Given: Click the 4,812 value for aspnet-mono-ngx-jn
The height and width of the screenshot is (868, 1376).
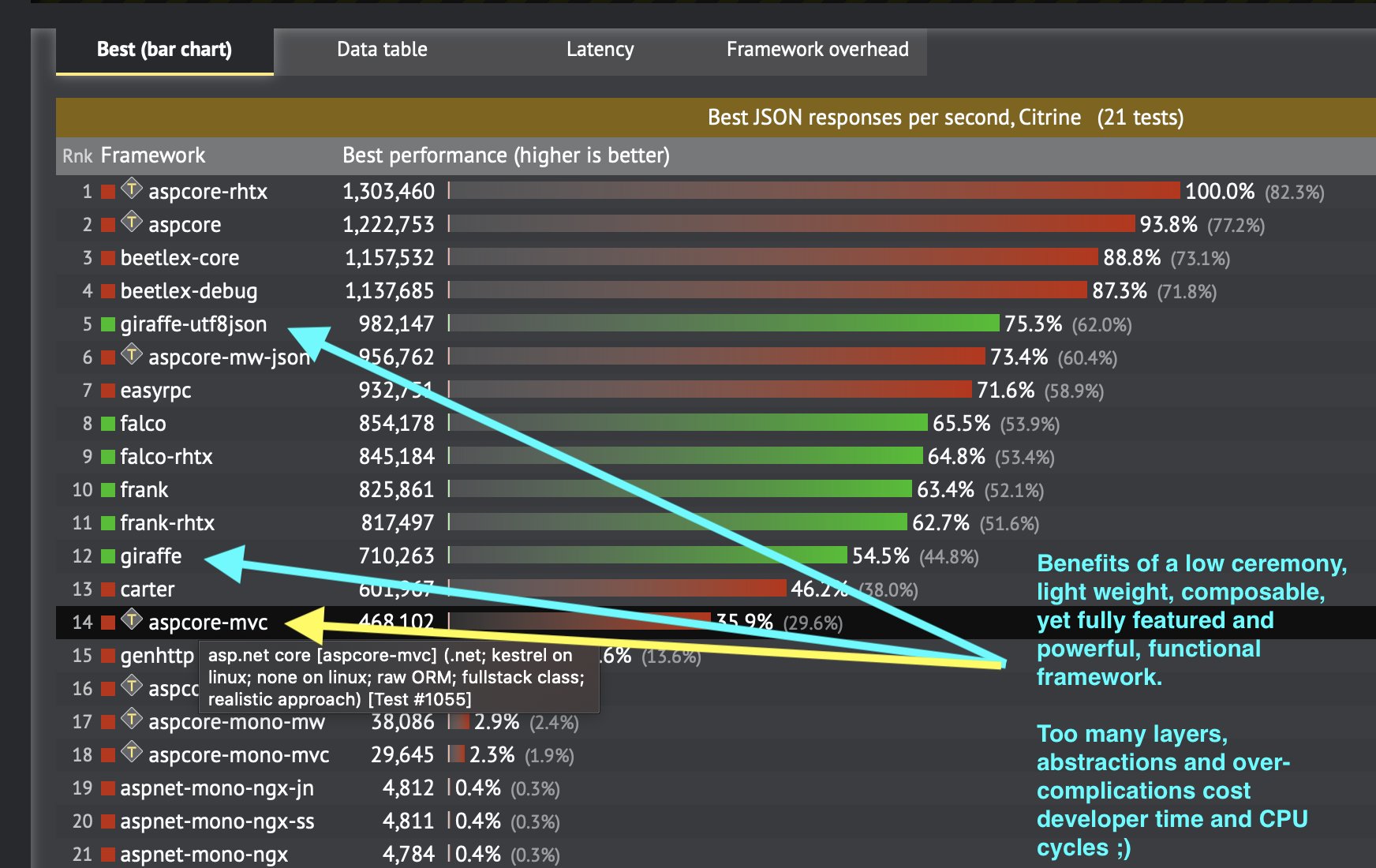Looking at the screenshot, I should (409, 788).
